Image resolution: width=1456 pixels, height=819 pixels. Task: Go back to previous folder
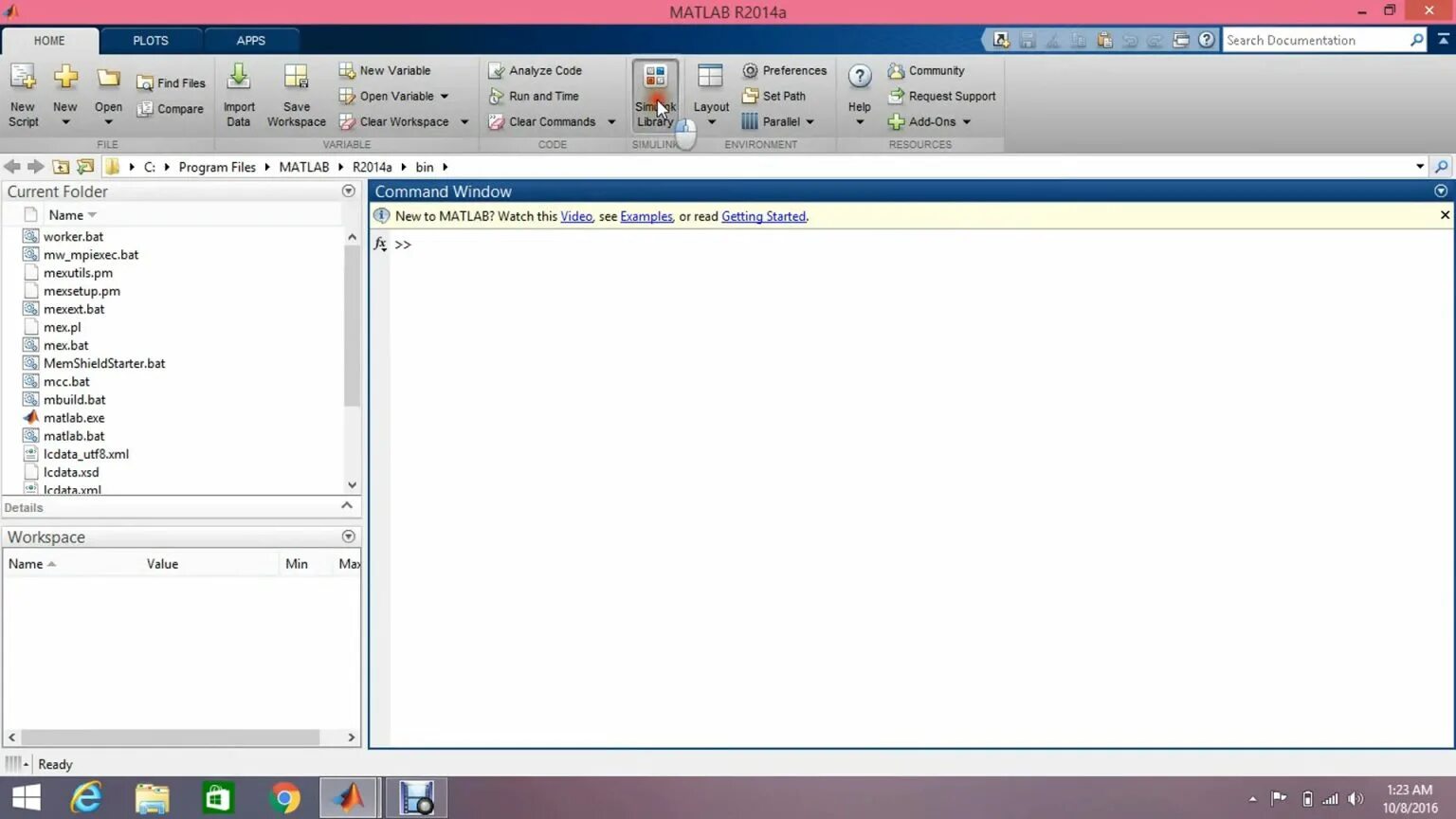coord(12,167)
